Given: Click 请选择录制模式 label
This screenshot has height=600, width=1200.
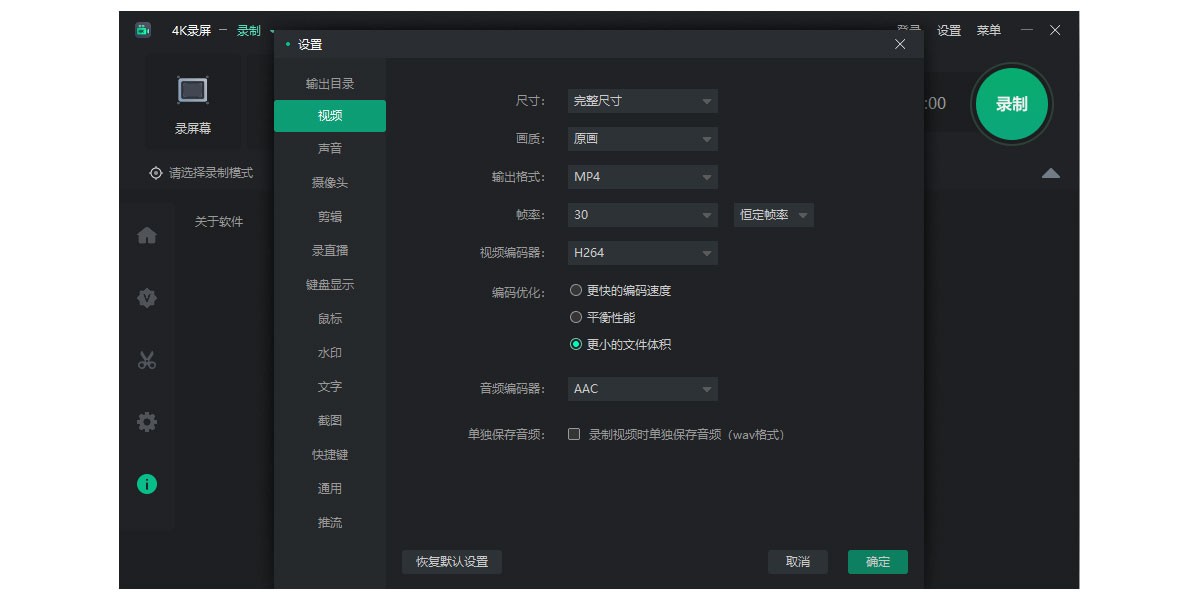Looking at the screenshot, I should (211, 173).
